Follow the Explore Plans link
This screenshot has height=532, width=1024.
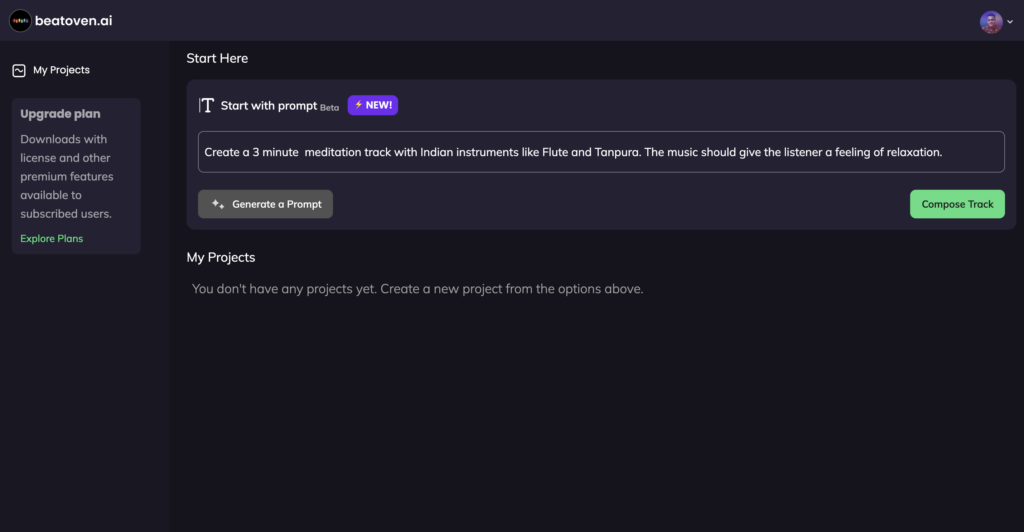tap(52, 238)
